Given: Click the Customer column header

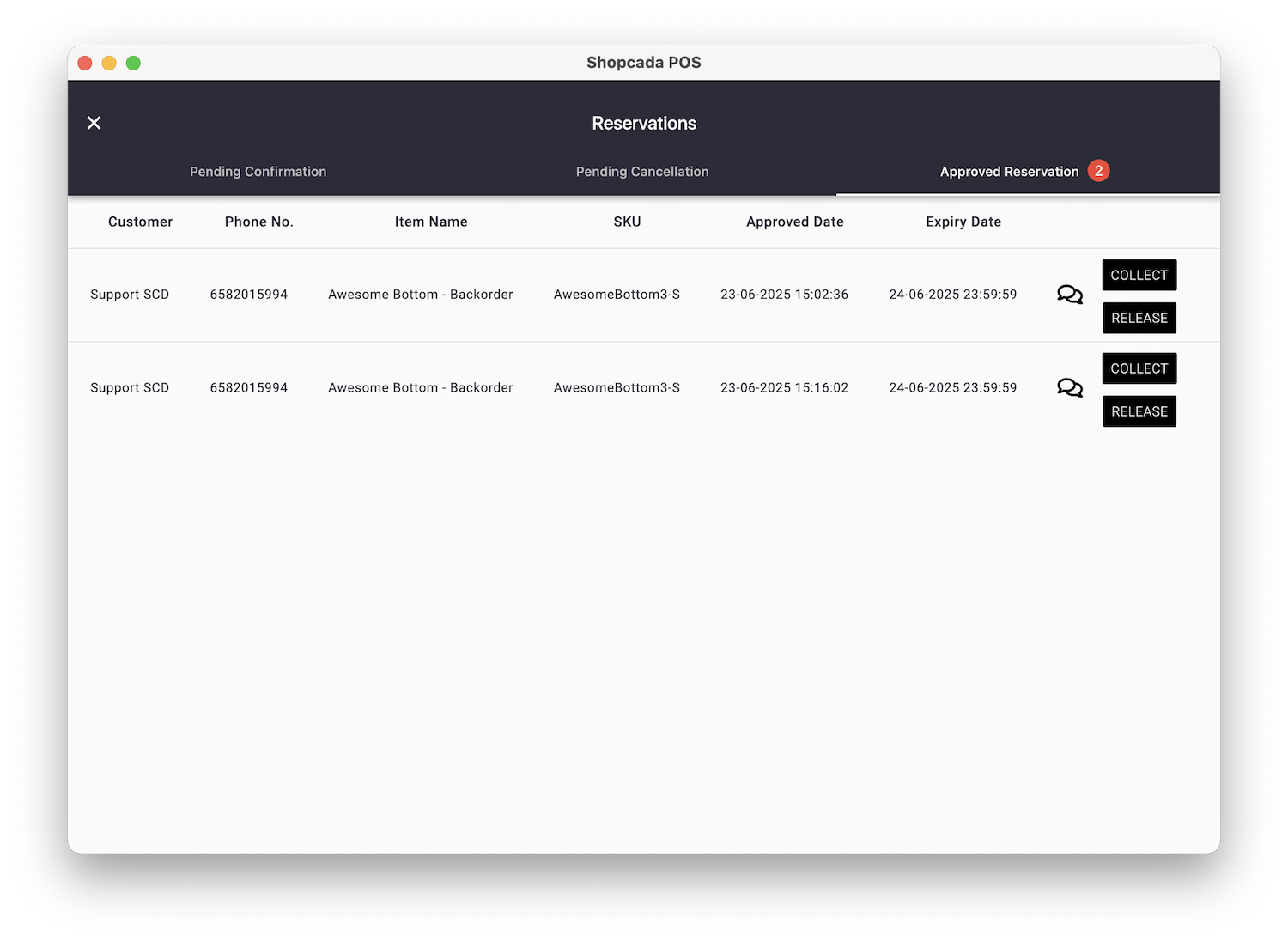Looking at the screenshot, I should coord(141,222).
